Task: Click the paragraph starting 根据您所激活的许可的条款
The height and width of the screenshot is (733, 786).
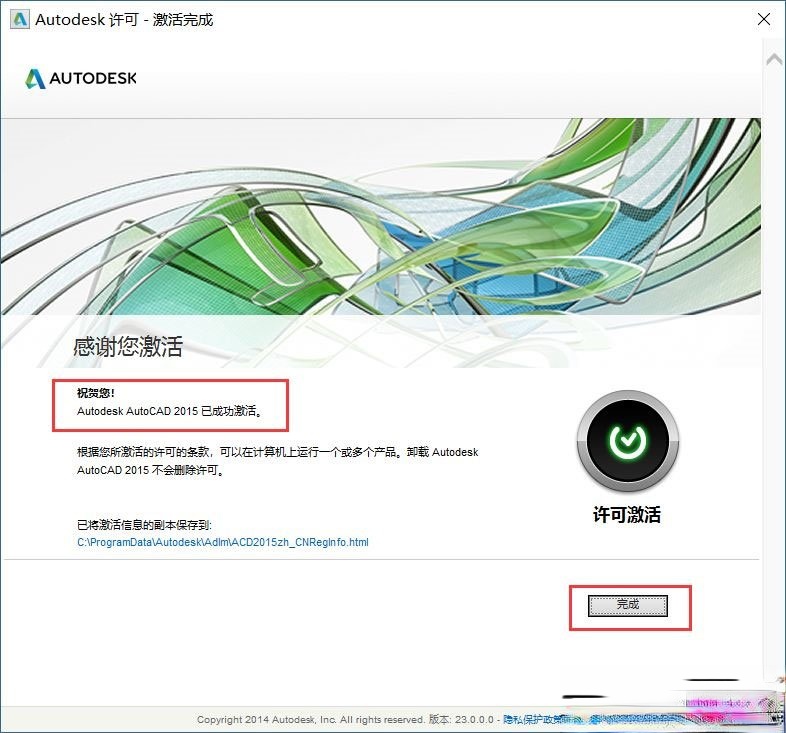Action: 277,461
